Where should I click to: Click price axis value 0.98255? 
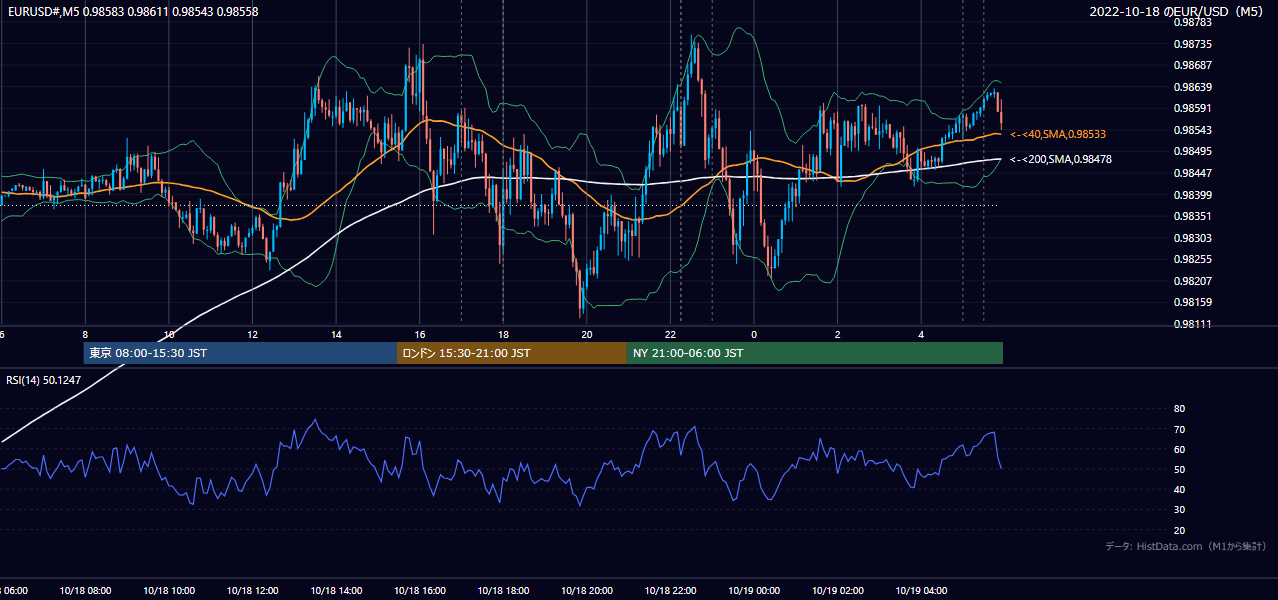point(1192,259)
